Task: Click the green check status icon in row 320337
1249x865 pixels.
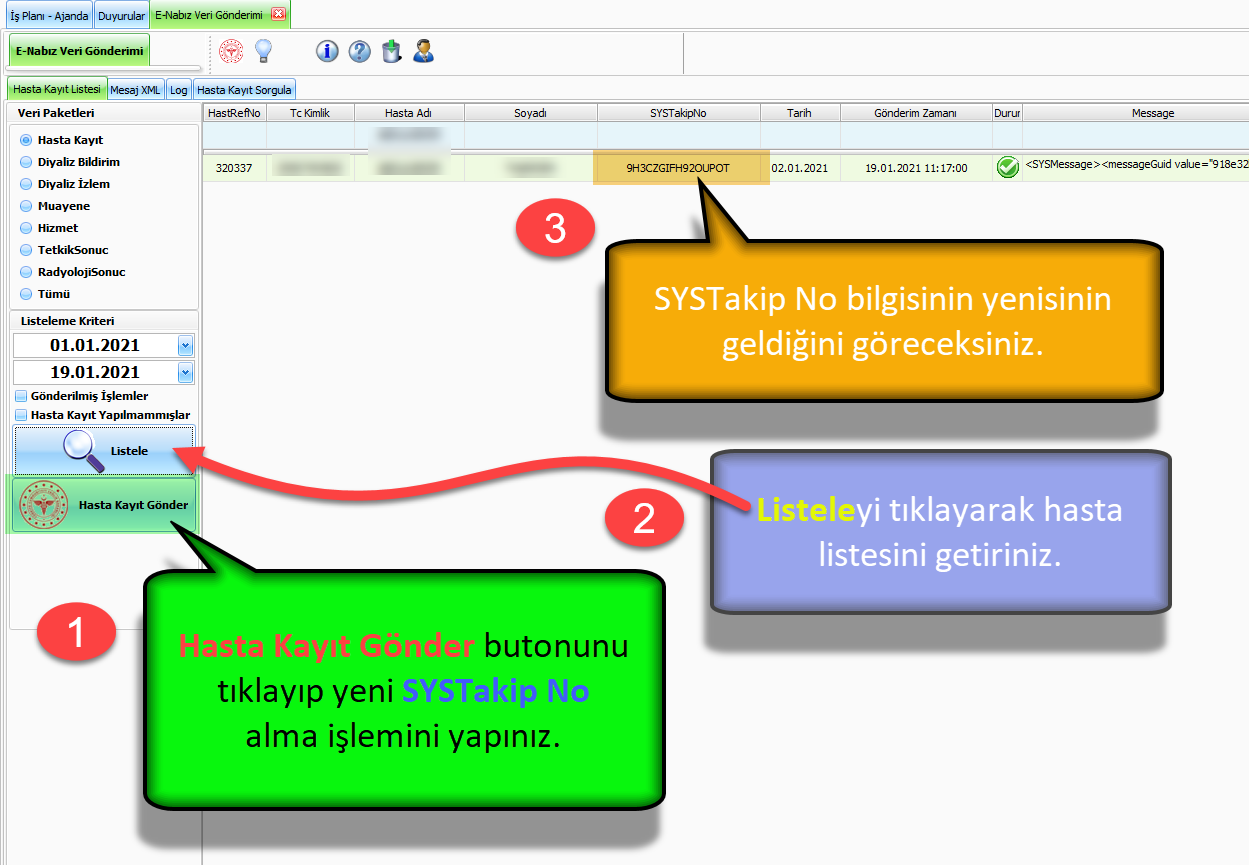Action: pyautogui.click(x=1008, y=168)
